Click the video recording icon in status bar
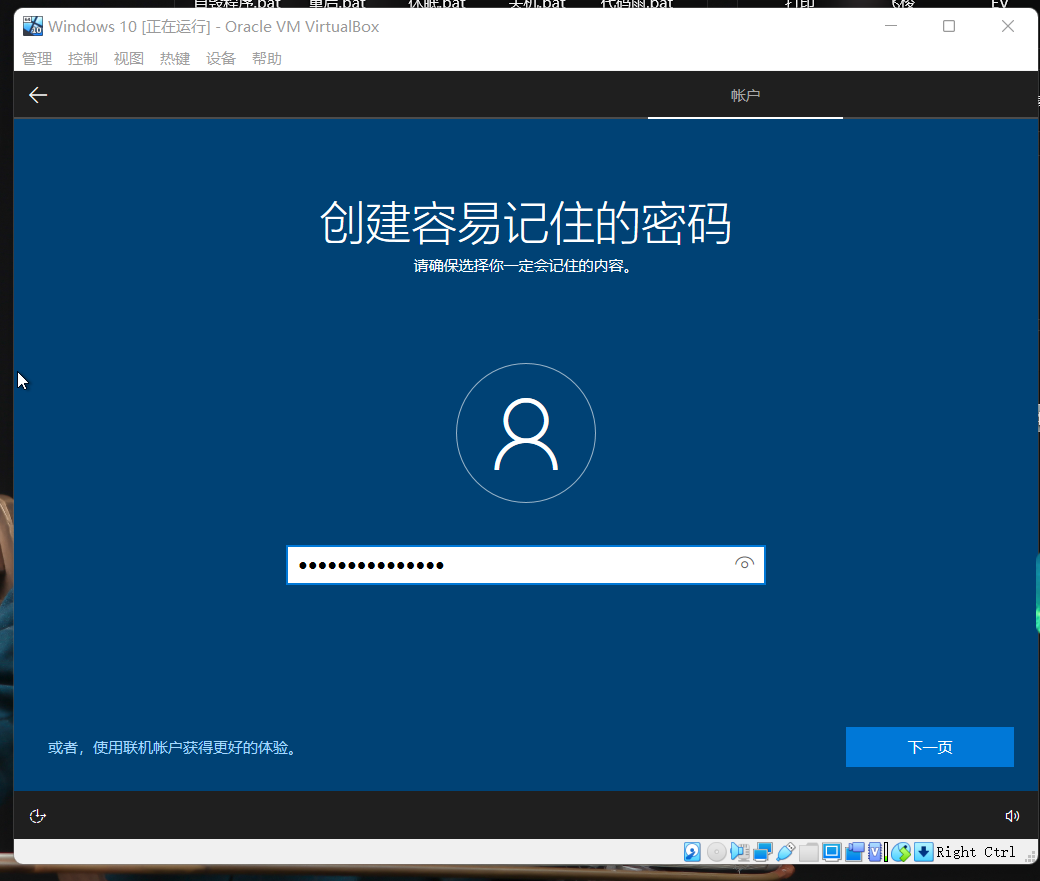1040x881 pixels. pos(855,851)
